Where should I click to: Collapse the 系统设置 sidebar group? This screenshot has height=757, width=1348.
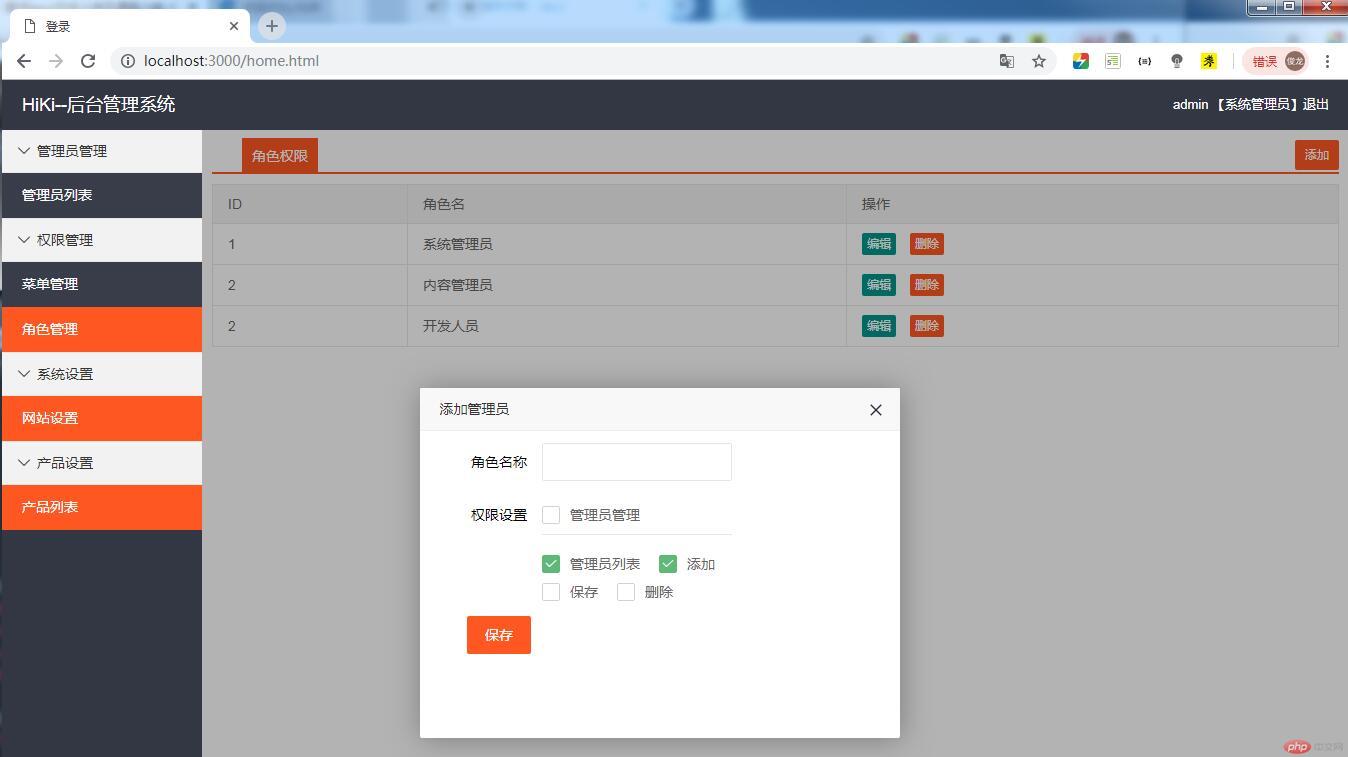coord(102,374)
